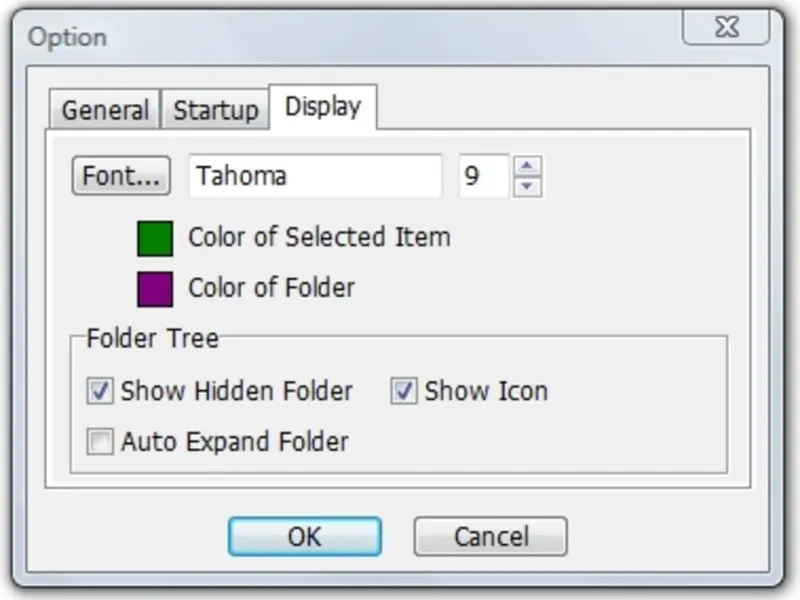800x600 pixels.
Task: Click the "Color of Selected Item" label
Action: click(x=319, y=238)
